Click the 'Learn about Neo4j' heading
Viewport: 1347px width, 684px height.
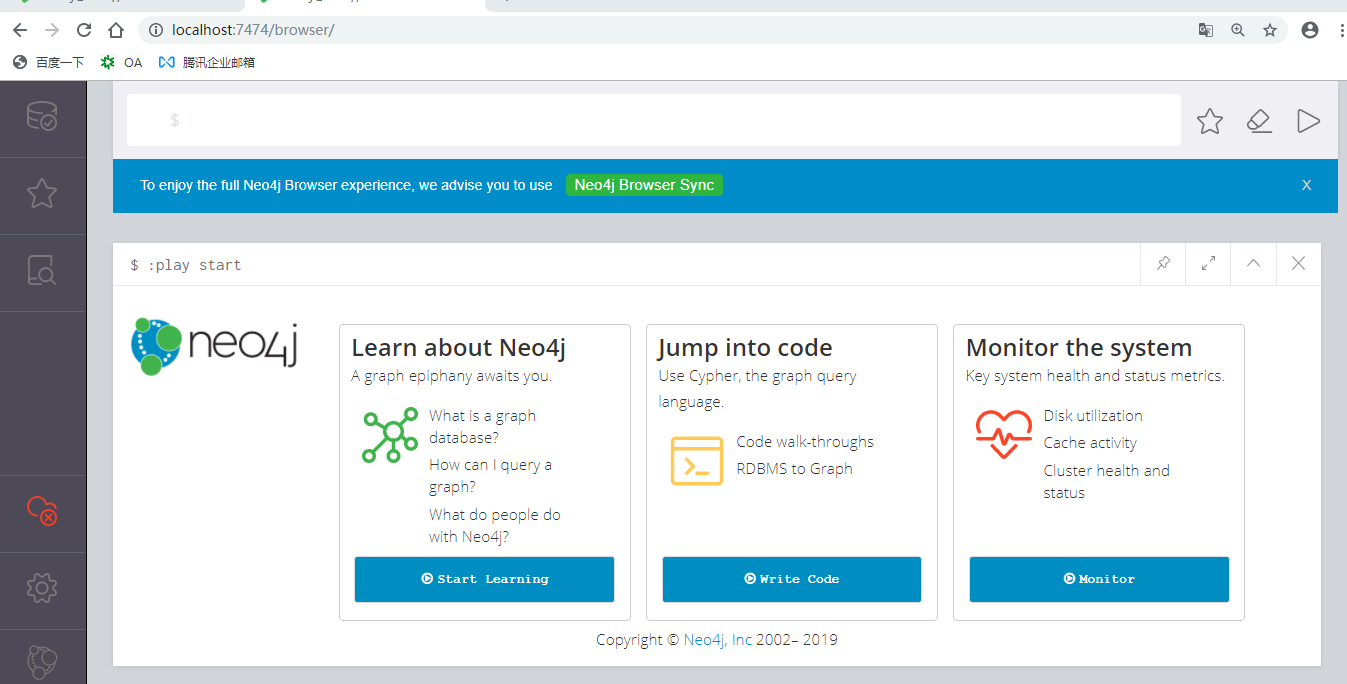458,348
